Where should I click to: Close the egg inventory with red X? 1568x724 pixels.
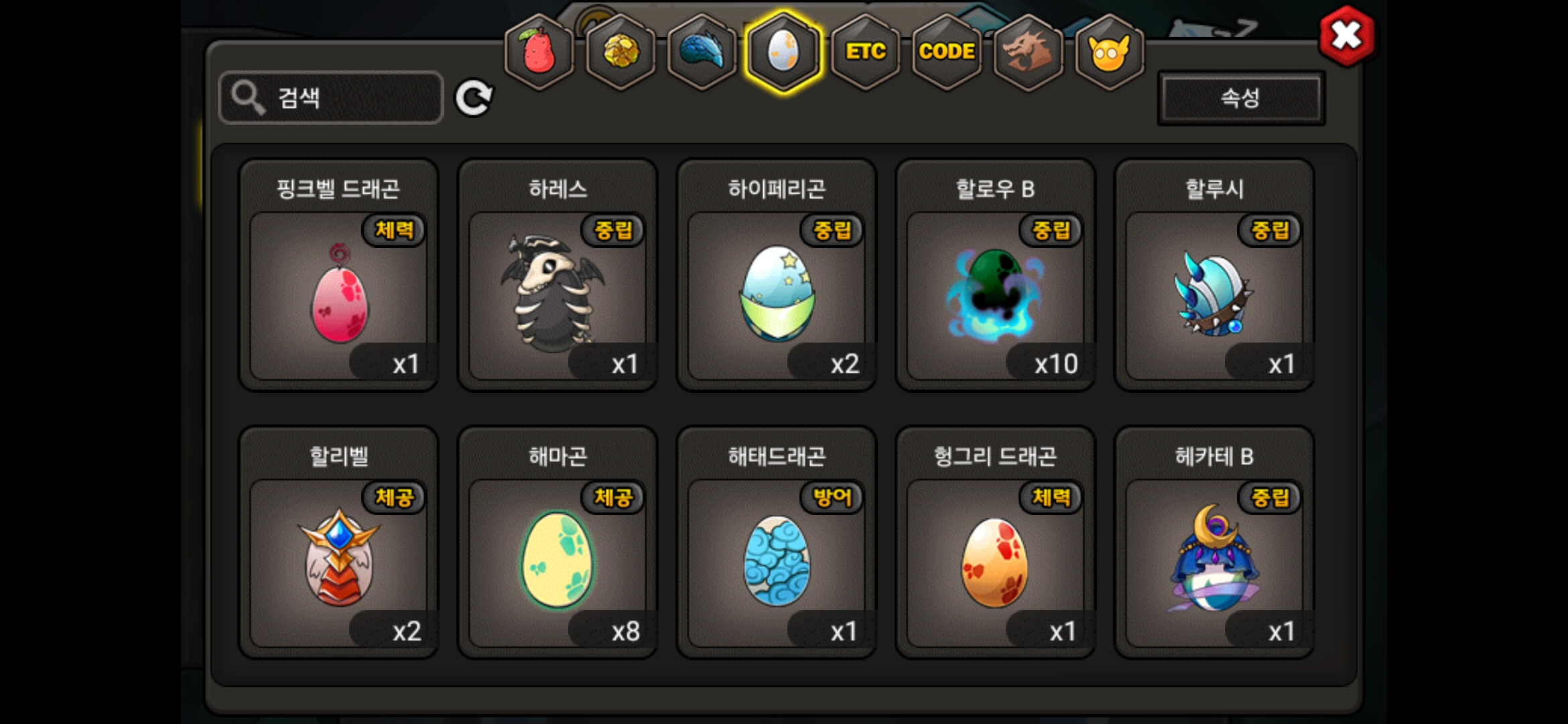click(1346, 36)
